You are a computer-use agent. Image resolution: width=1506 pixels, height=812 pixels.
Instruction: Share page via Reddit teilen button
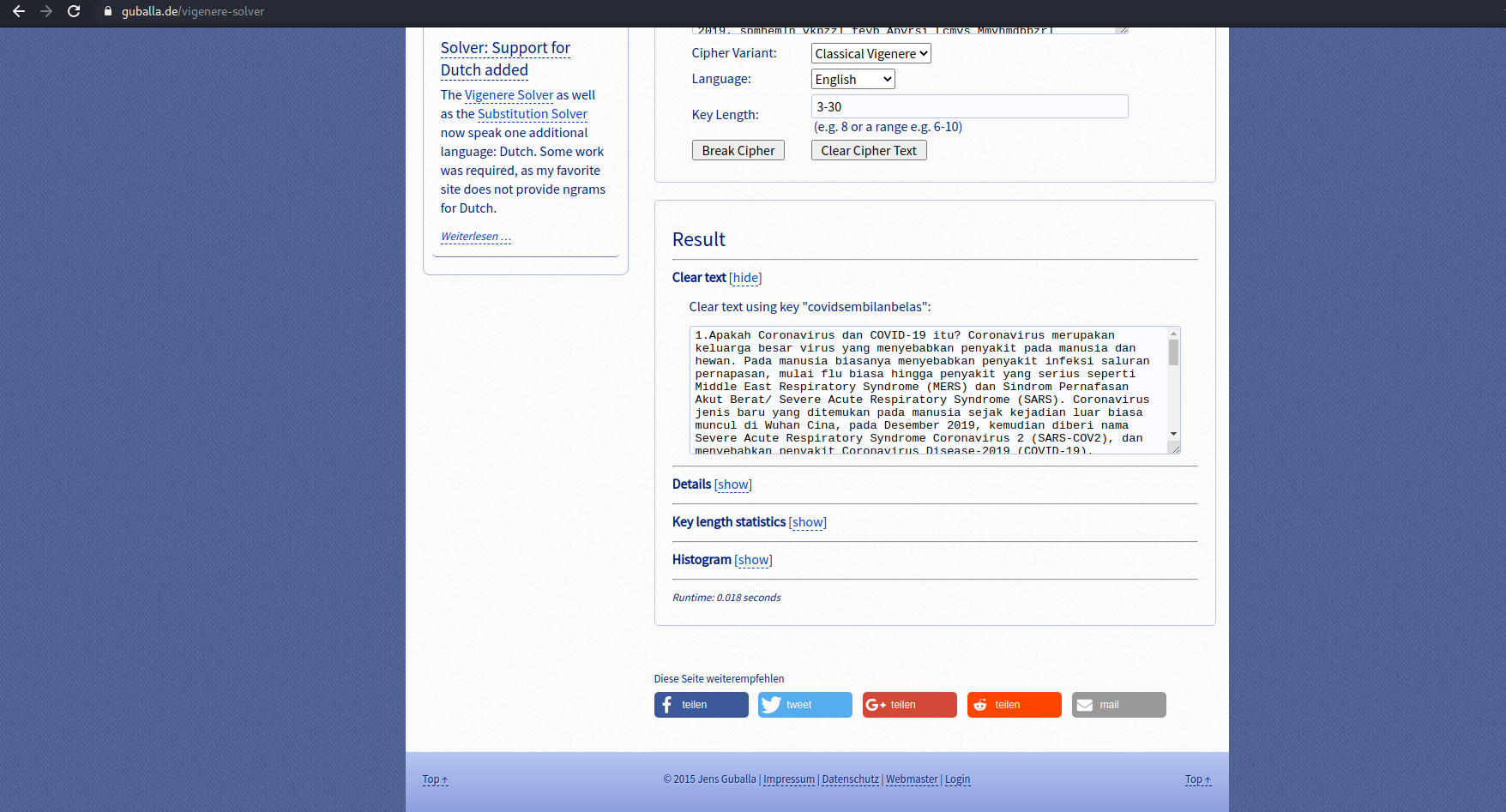tap(1014, 705)
